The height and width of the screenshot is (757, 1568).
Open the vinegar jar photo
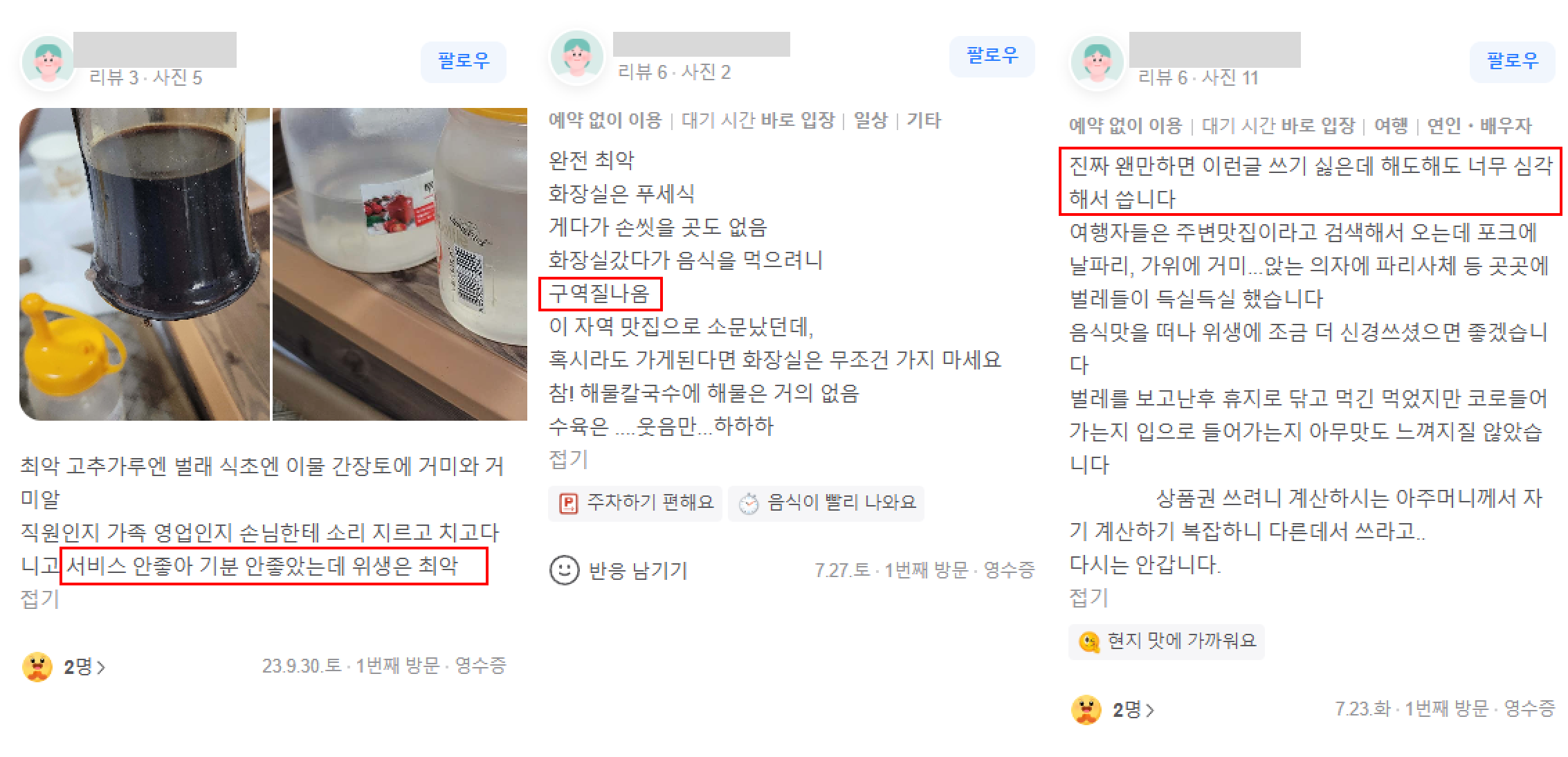400,264
